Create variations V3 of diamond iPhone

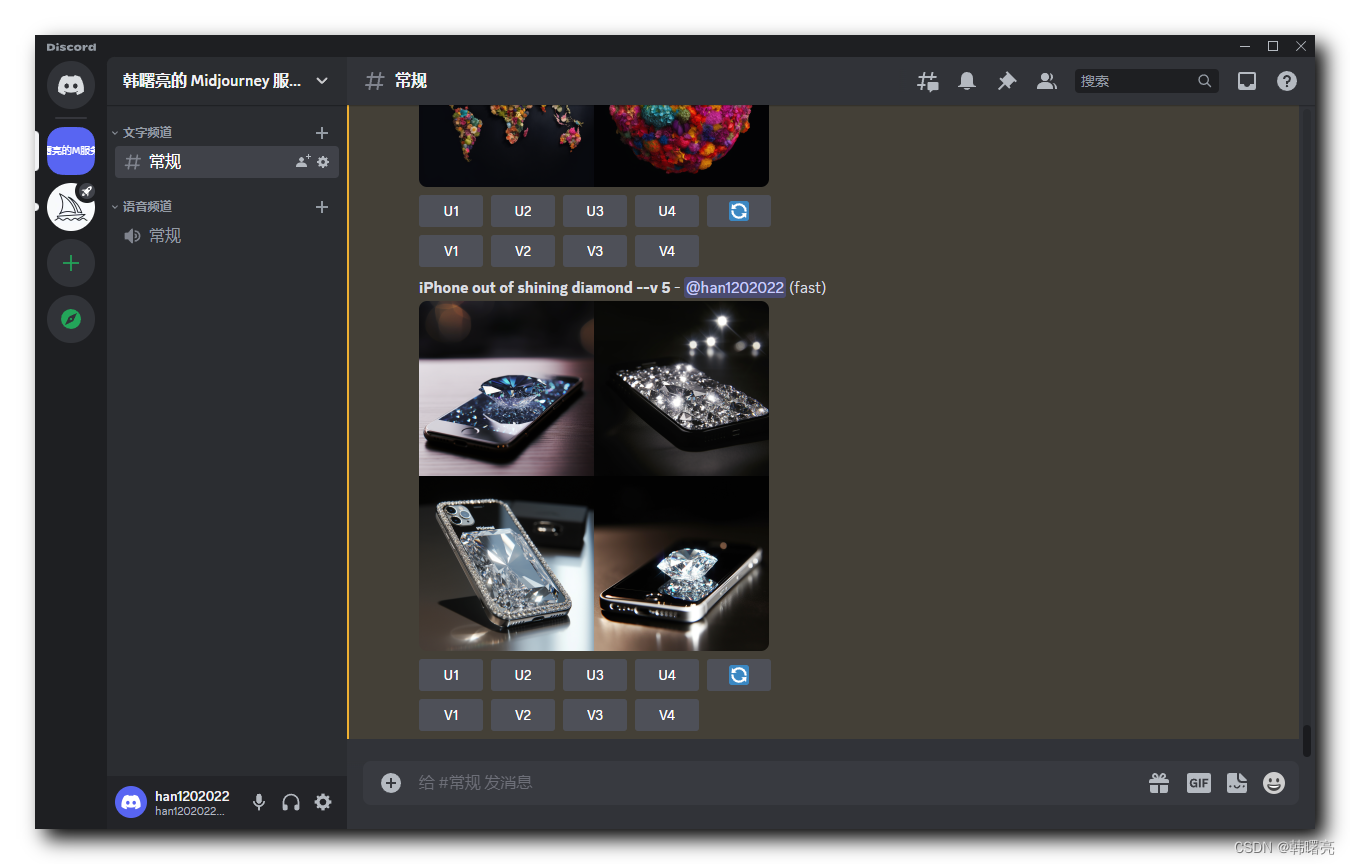[595, 715]
